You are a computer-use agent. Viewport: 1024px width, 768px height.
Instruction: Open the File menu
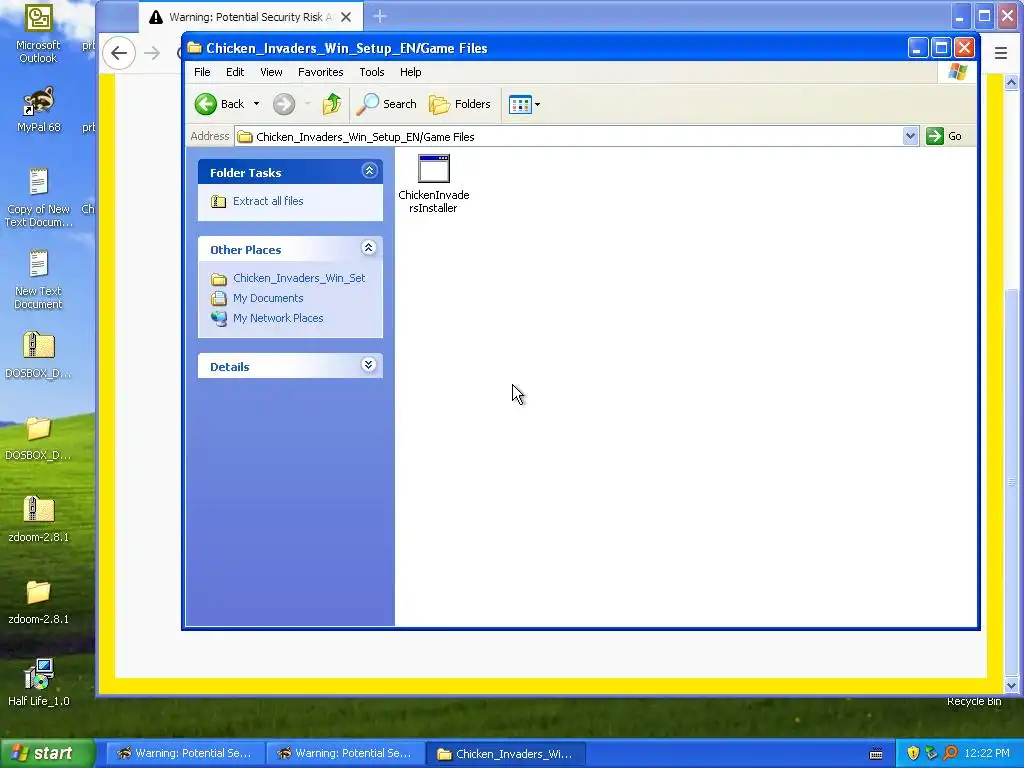coord(202,72)
